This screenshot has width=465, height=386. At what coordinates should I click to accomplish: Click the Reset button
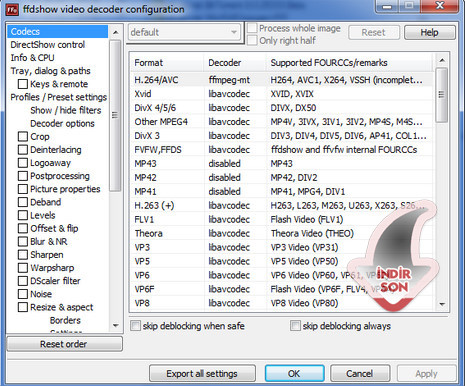point(374,33)
